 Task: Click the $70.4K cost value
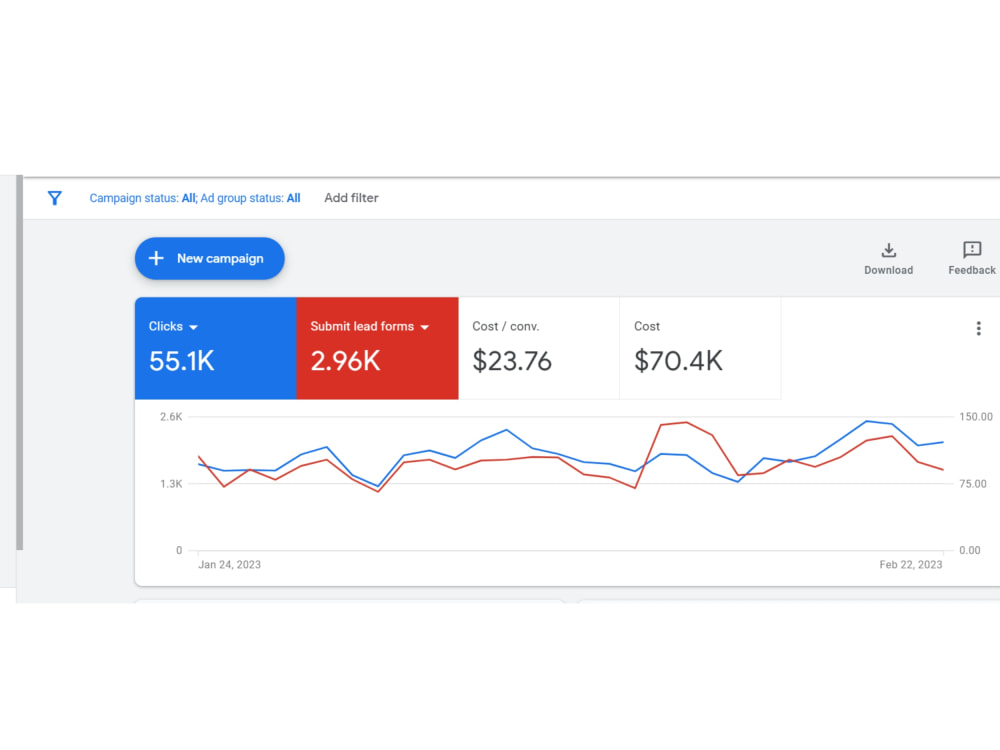679,361
